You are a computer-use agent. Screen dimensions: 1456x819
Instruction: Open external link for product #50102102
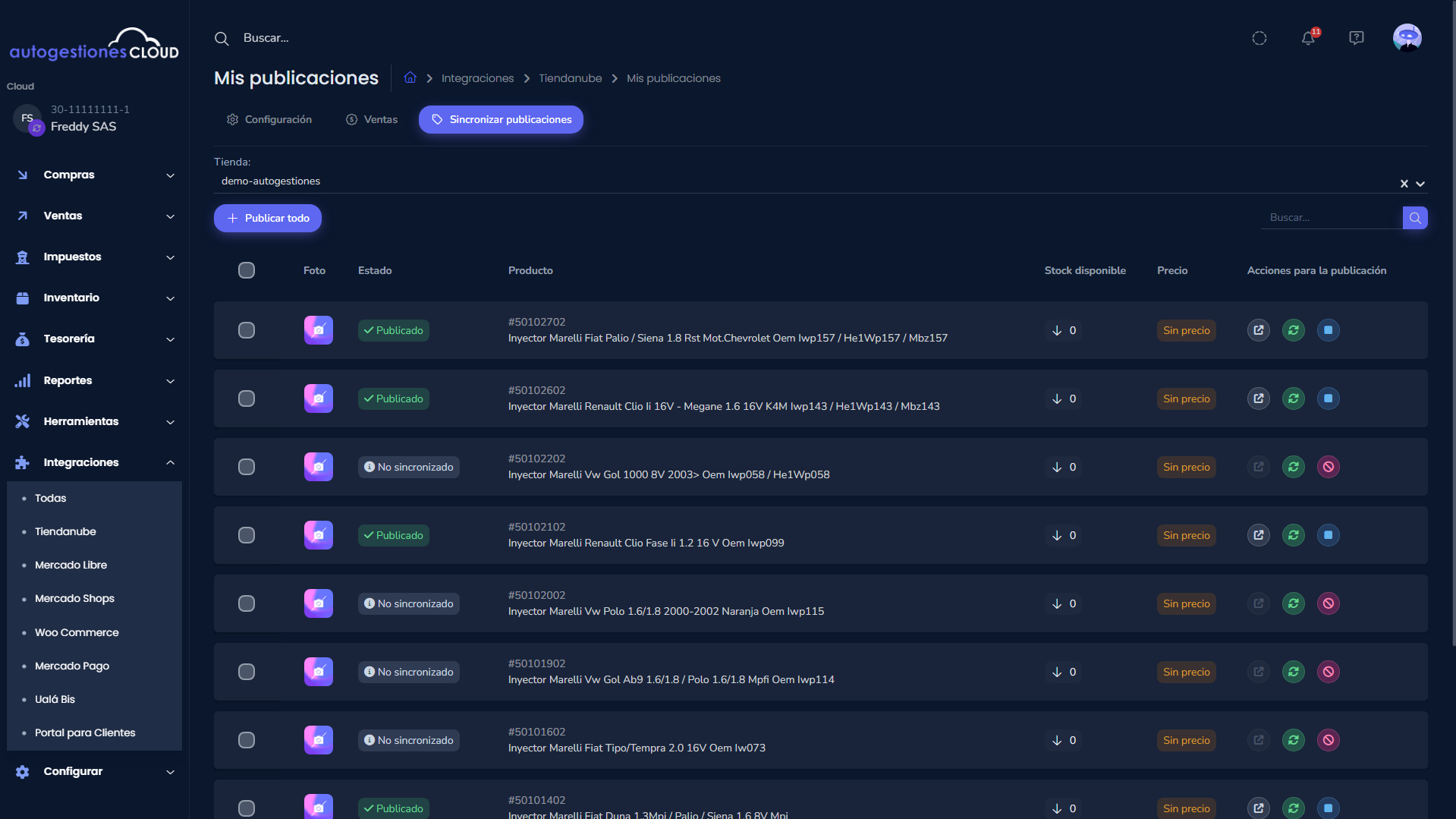[x=1259, y=535]
